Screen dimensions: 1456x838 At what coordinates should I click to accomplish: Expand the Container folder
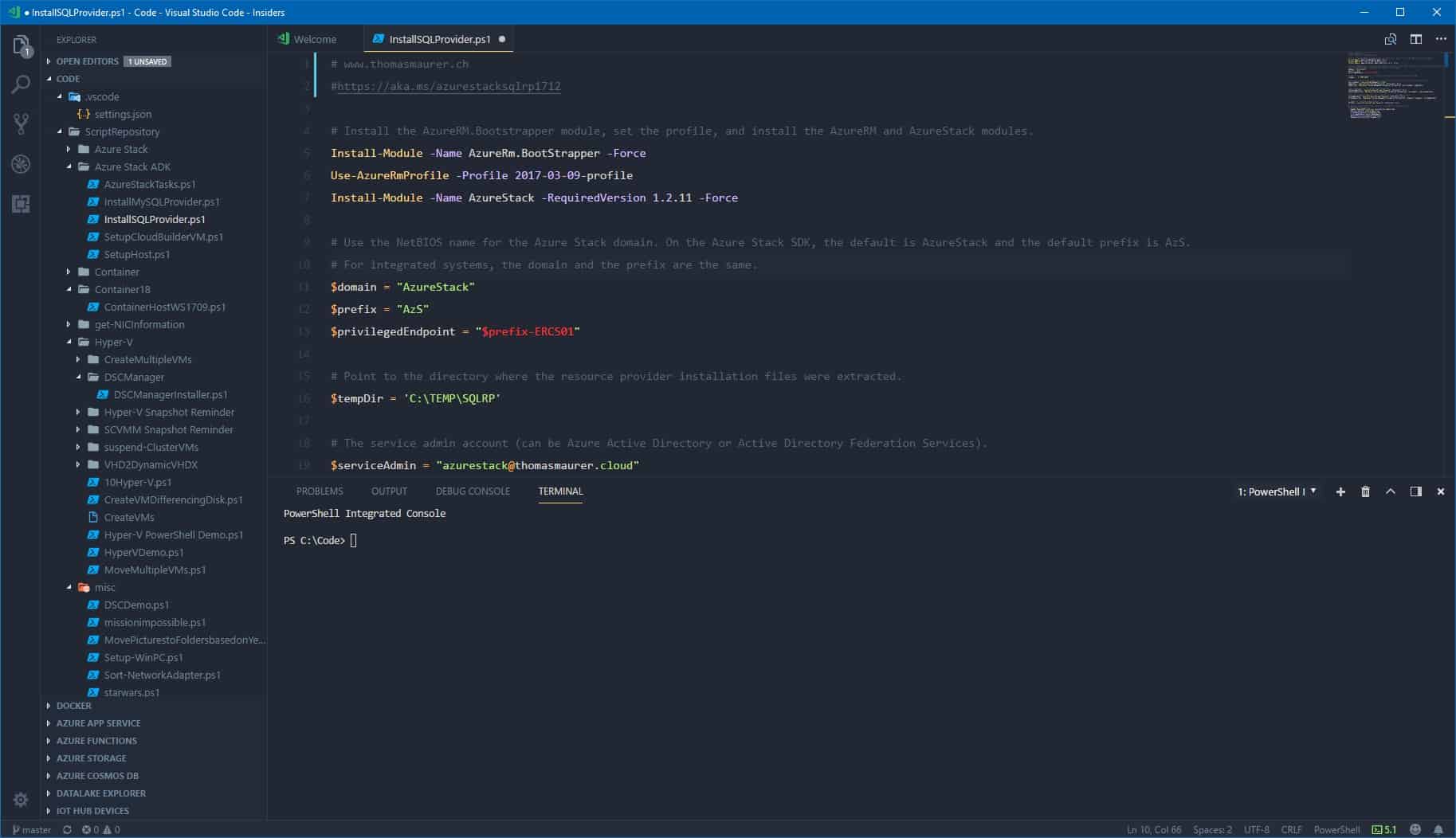click(x=116, y=272)
